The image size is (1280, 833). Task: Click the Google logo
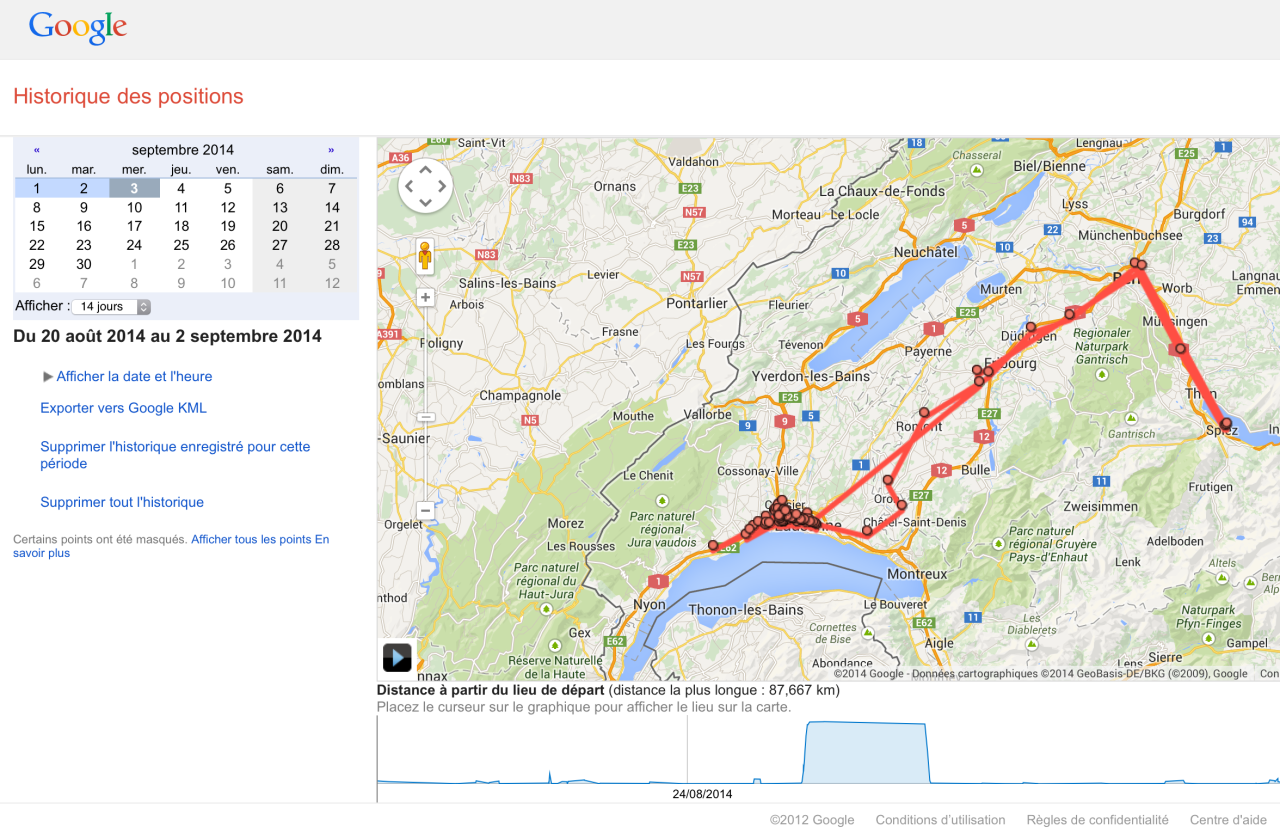pos(78,27)
